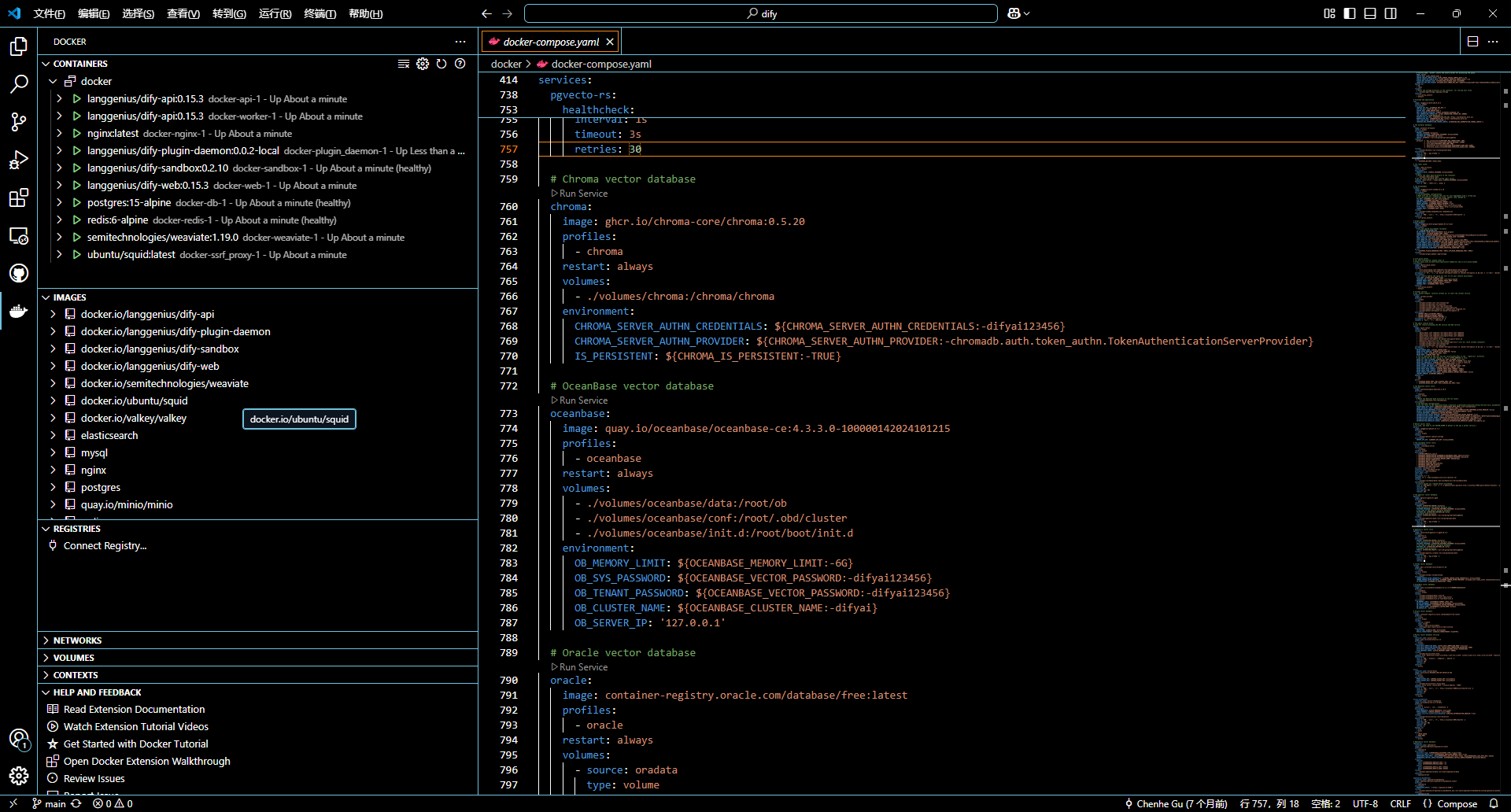Open containers help icon

(x=460, y=64)
